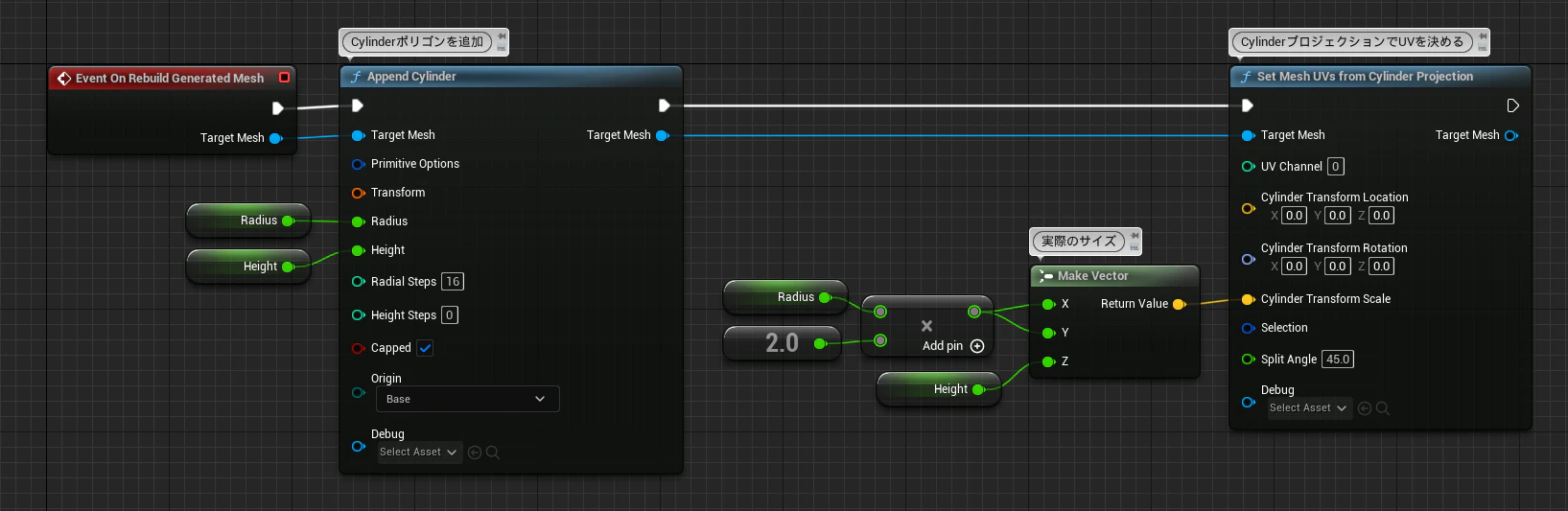The width and height of the screenshot is (1568, 511).
Task: Click the Primitive Options pin
Action: 359,165
